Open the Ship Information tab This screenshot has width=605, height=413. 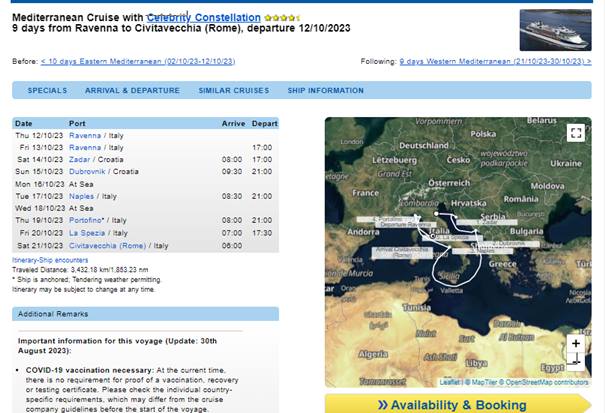[326, 90]
